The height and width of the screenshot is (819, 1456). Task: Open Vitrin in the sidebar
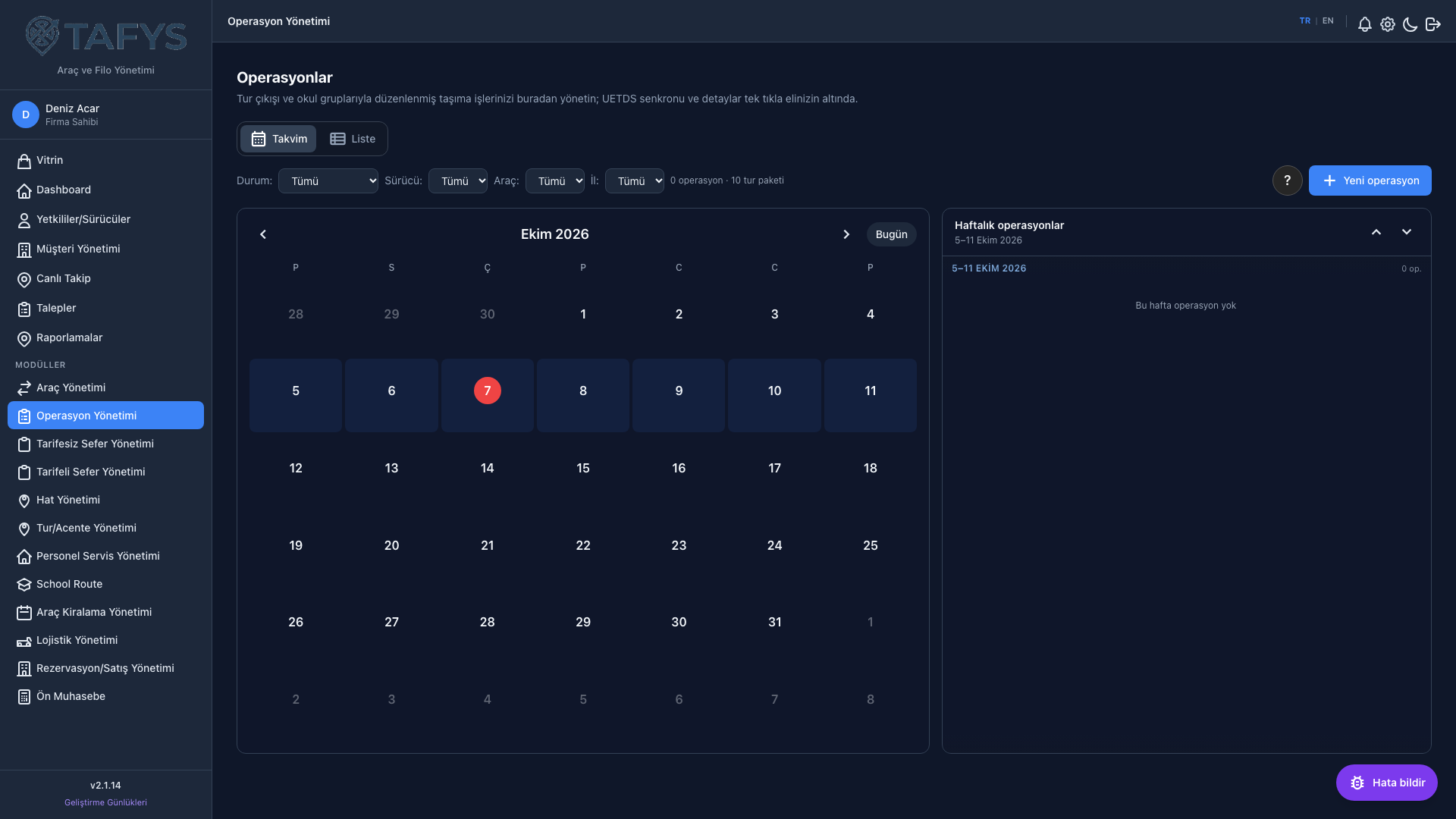tap(105, 161)
